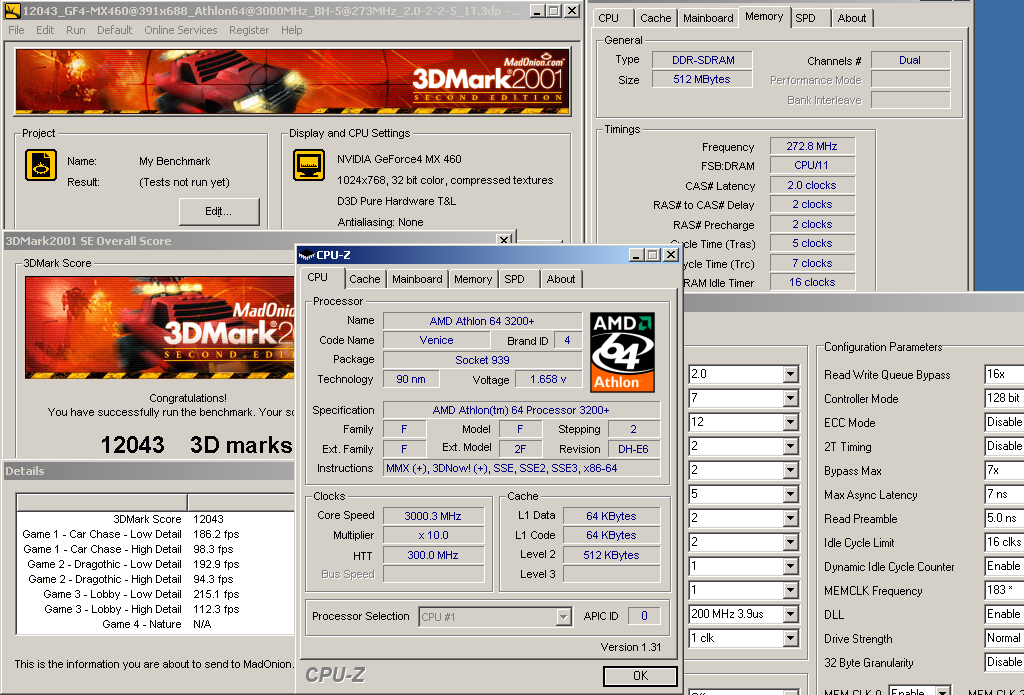This screenshot has width=1024, height=695.
Task: Open the MEMCLK Frequency 183 field
Action: 1004,590
